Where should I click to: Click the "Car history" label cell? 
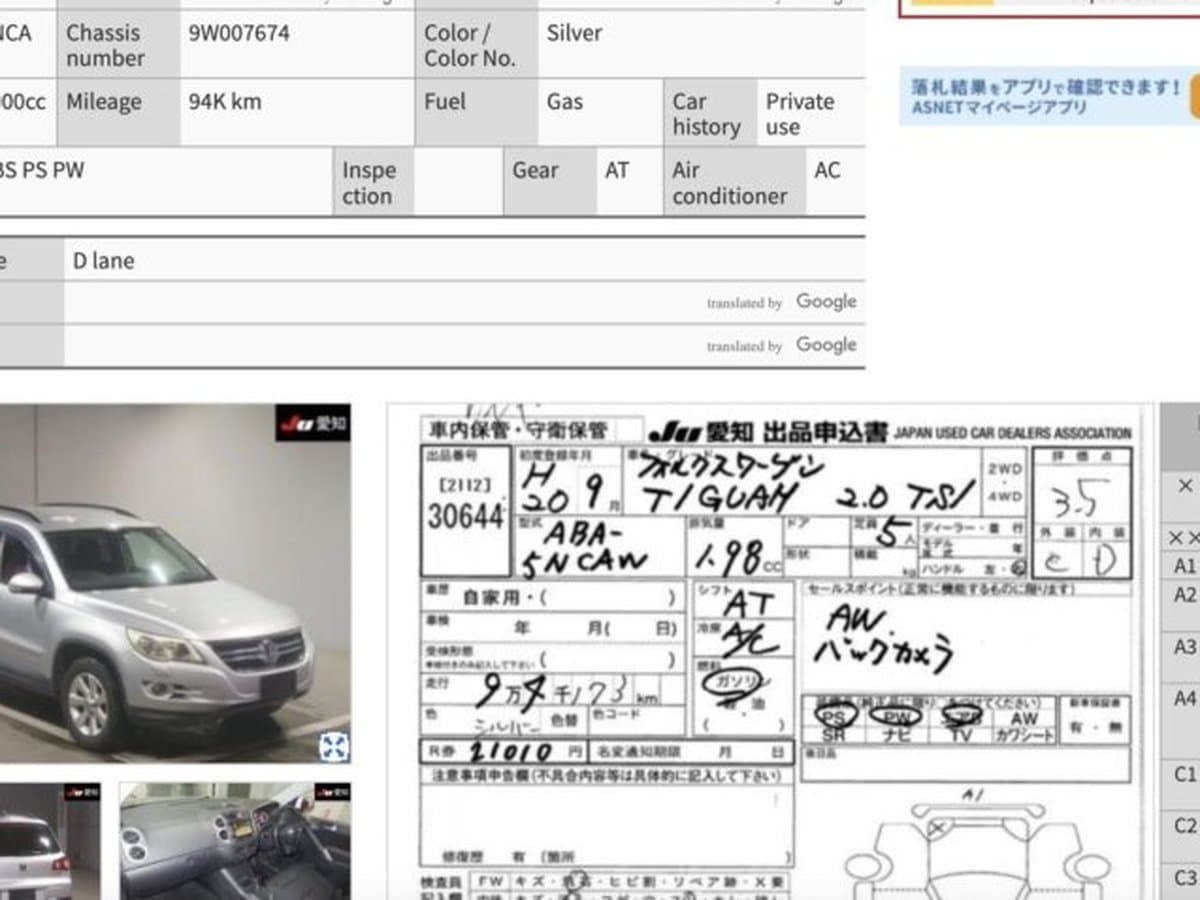point(711,113)
